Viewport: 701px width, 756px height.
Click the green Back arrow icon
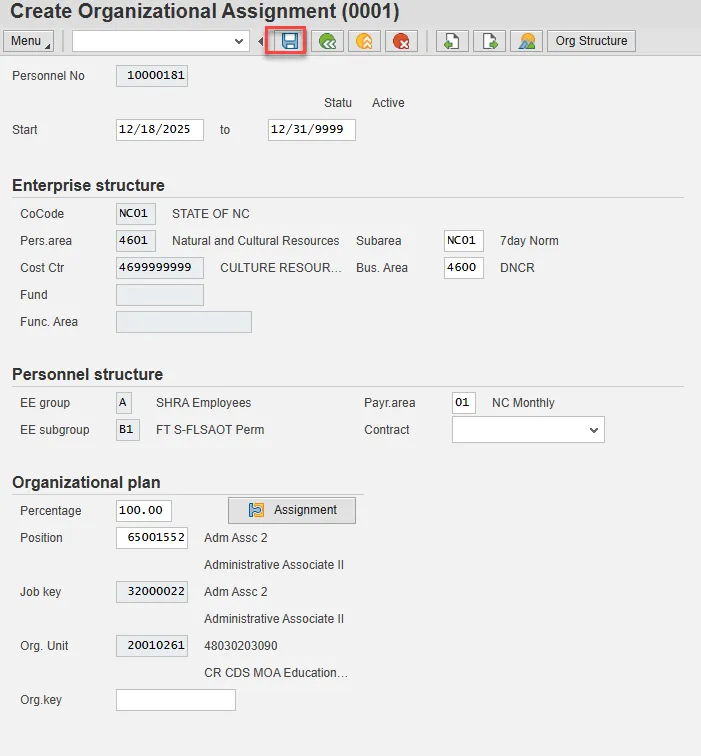[327, 41]
